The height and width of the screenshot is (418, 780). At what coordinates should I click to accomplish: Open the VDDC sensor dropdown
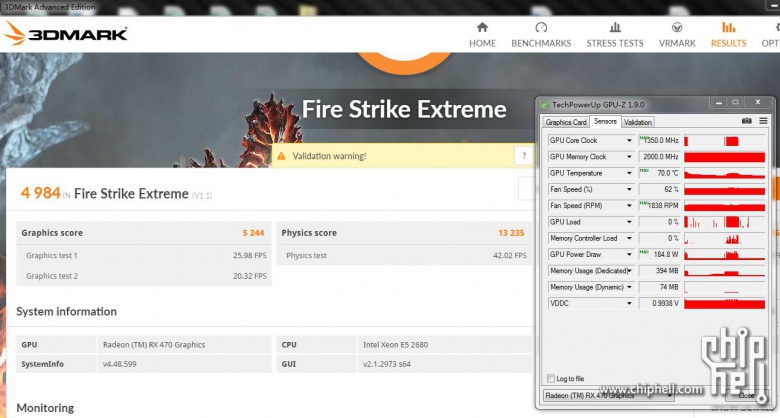point(629,303)
